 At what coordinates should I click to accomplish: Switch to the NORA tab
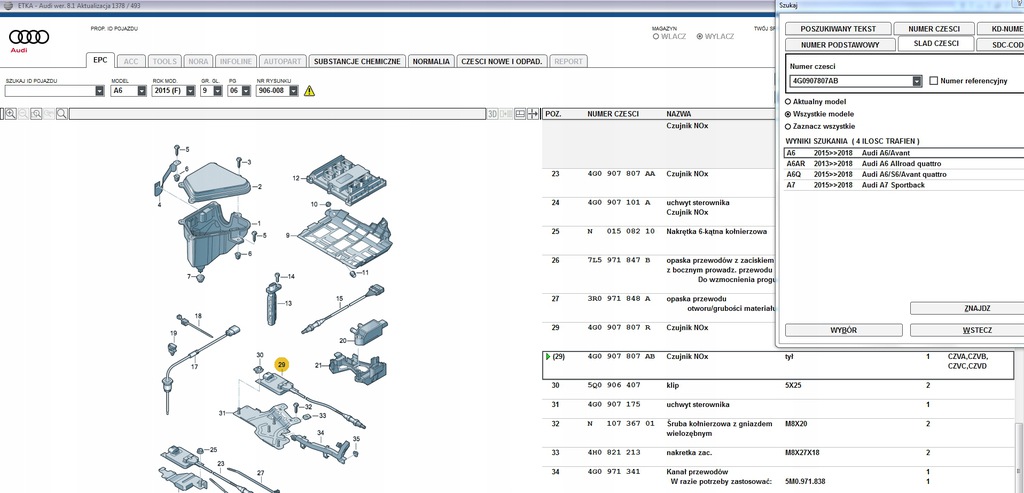(x=198, y=61)
